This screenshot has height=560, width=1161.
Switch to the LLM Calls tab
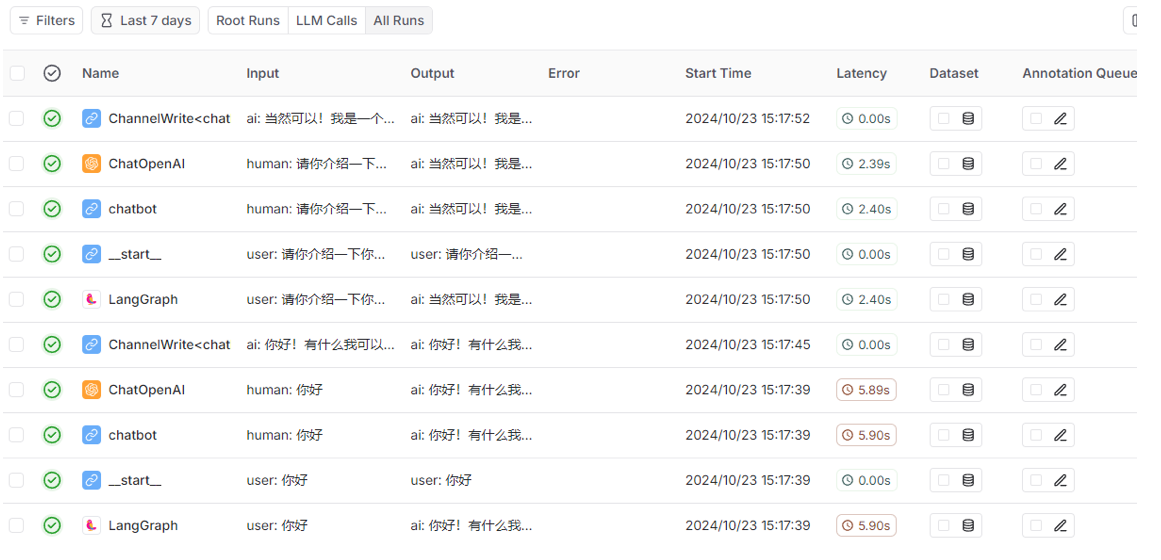coord(326,20)
